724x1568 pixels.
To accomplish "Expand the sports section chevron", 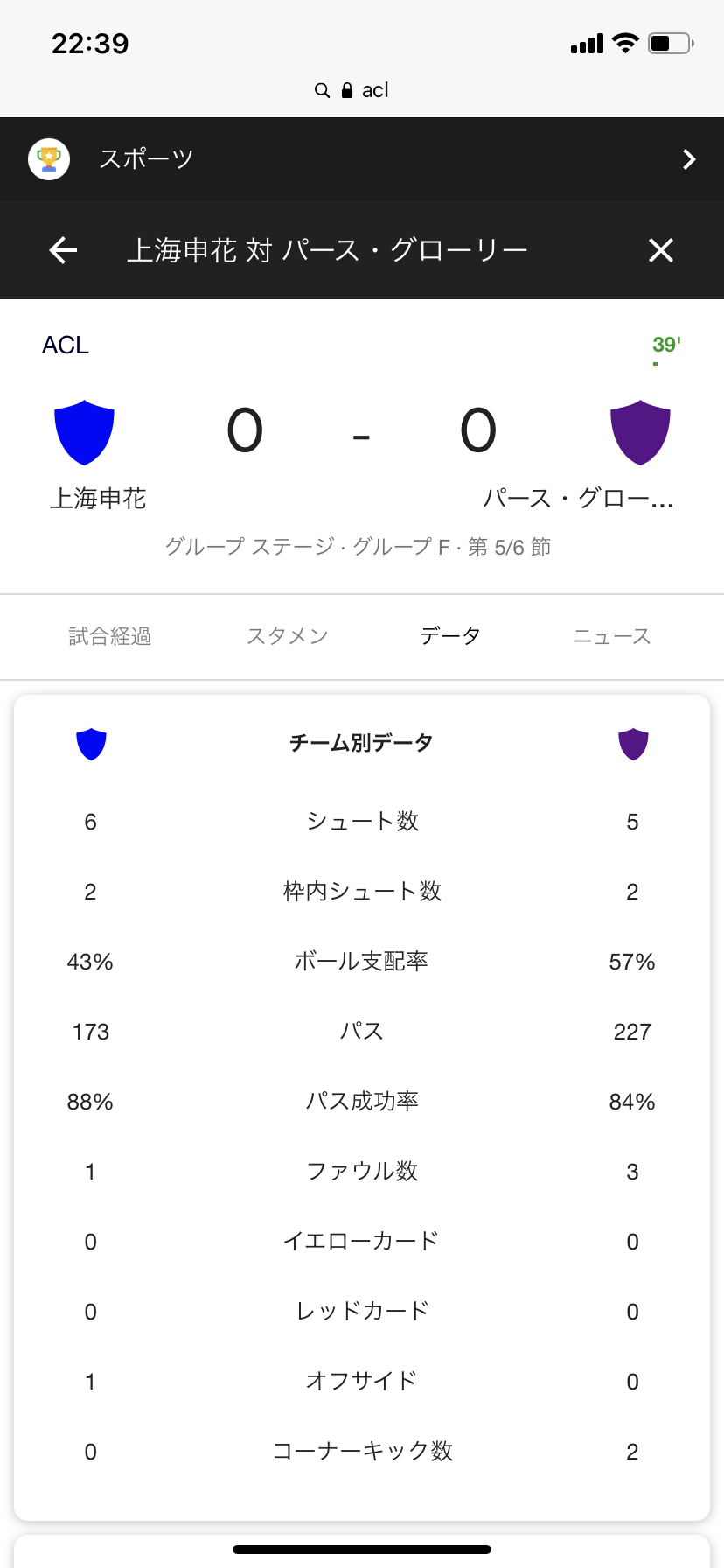I will point(689,159).
